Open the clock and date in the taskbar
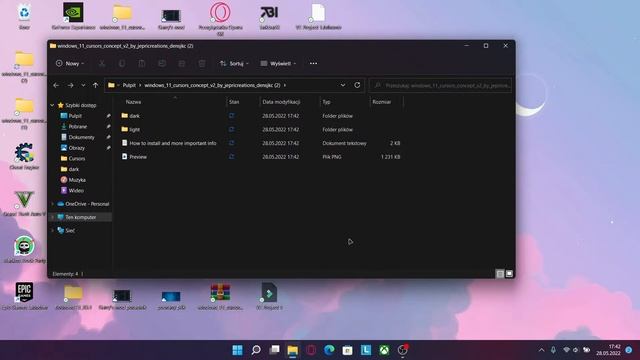 [608, 350]
